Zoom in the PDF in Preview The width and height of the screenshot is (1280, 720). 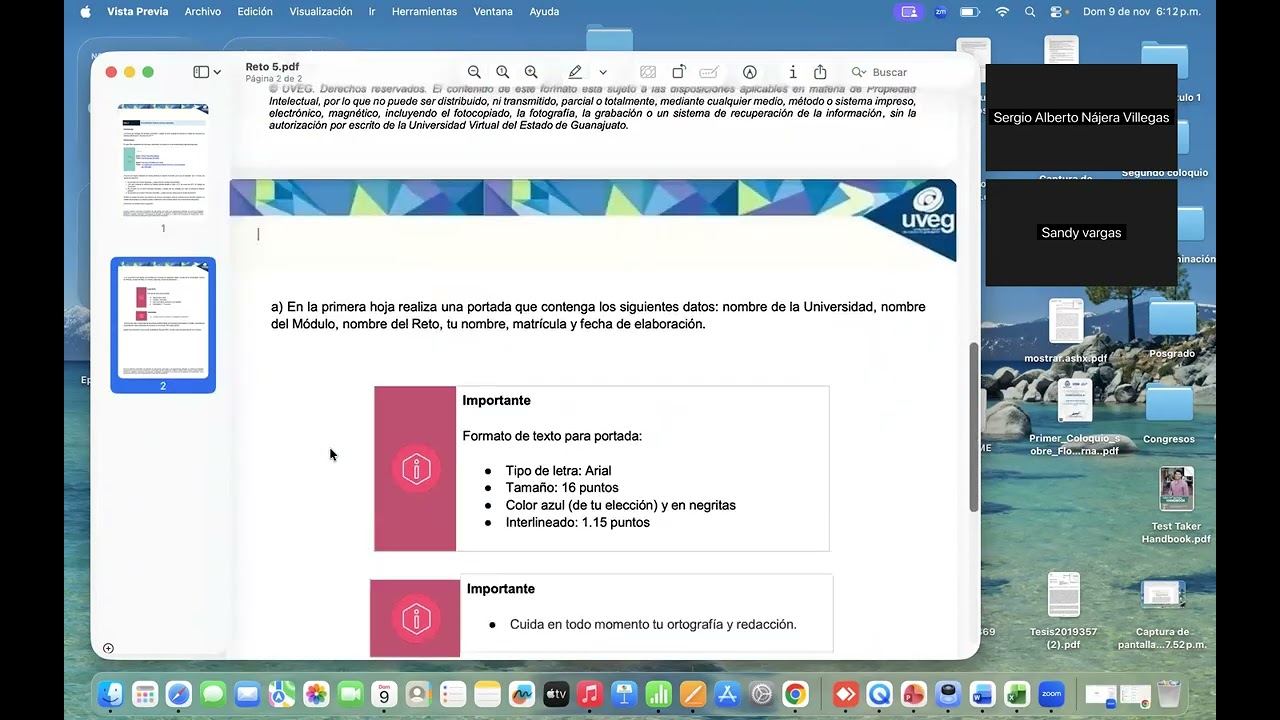531,72
